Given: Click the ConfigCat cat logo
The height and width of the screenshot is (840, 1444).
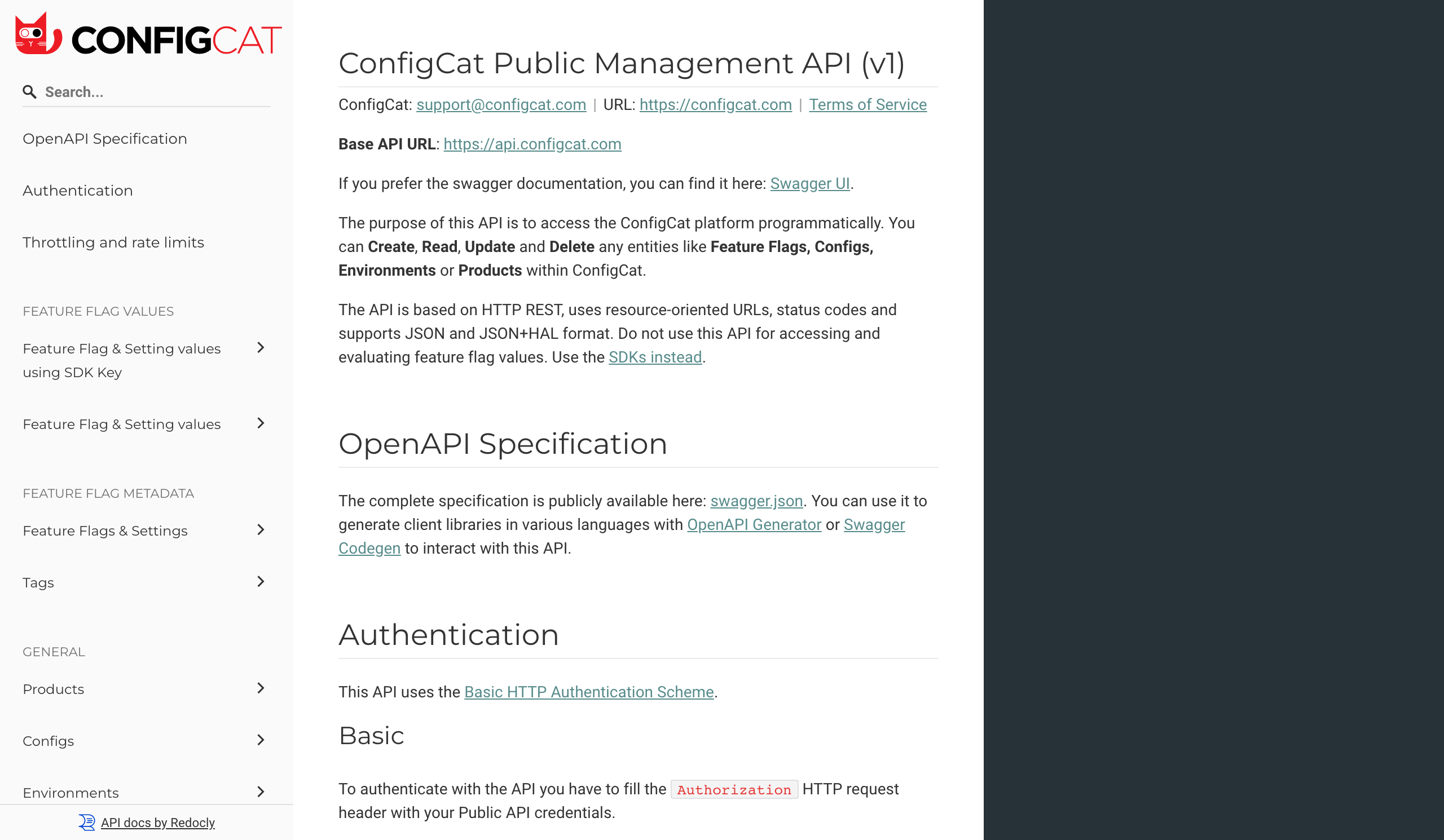Looking at the screenshot, I should (x=38, y=34).
